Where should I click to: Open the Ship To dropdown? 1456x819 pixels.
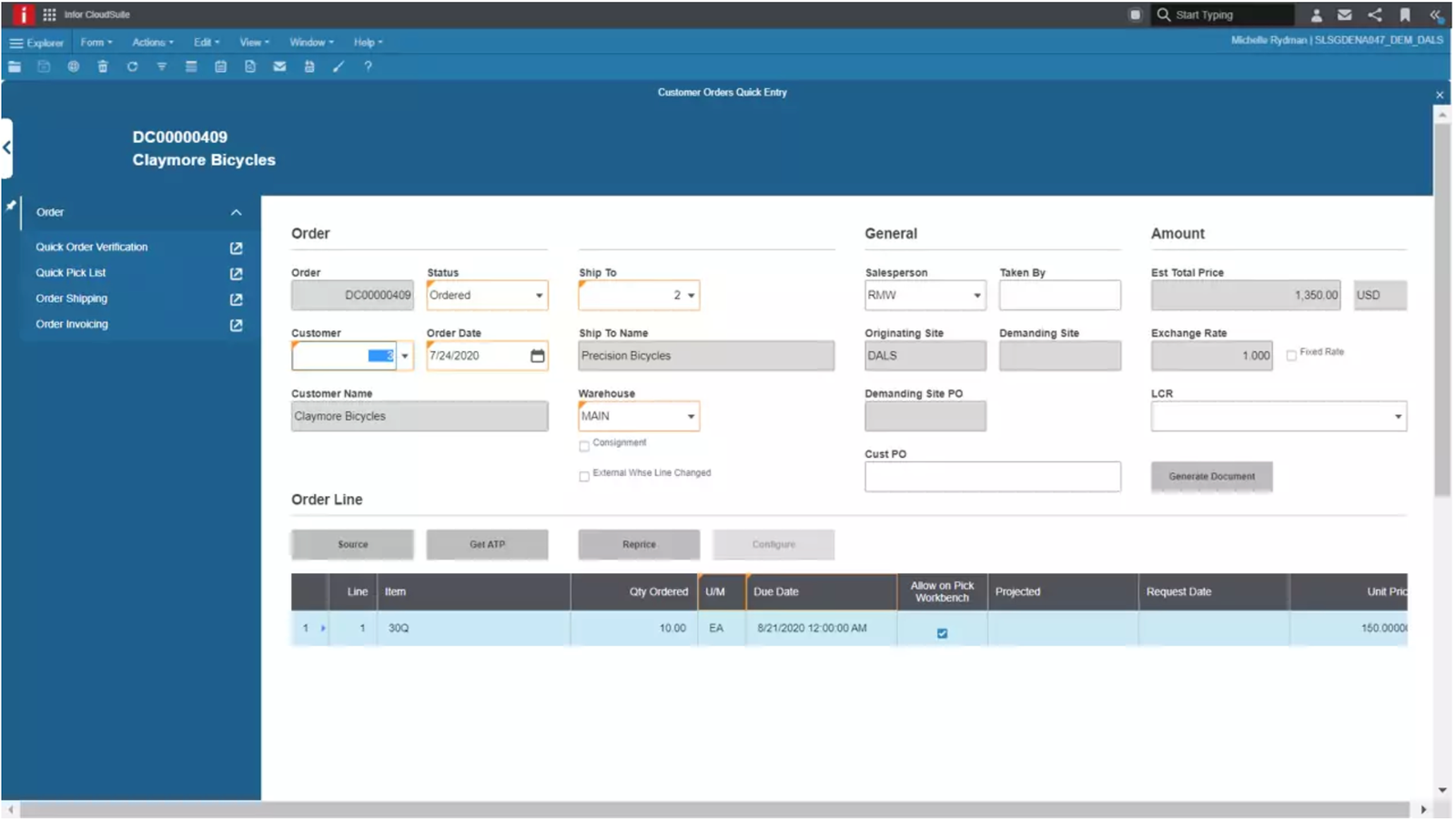point(691,296)
